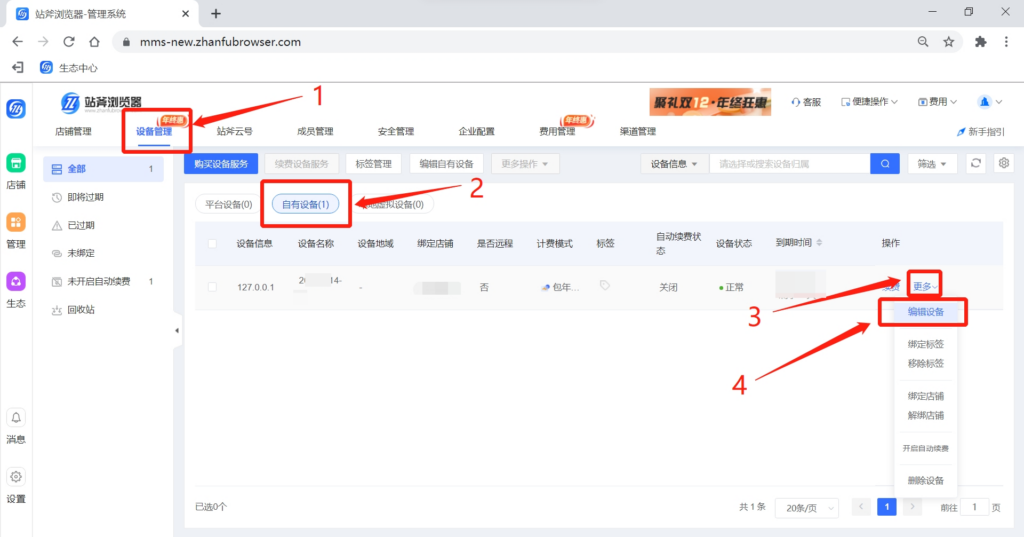The image size is (1024, 537).
Task: Click 续费设备服务 button
Action: point(302,164)
